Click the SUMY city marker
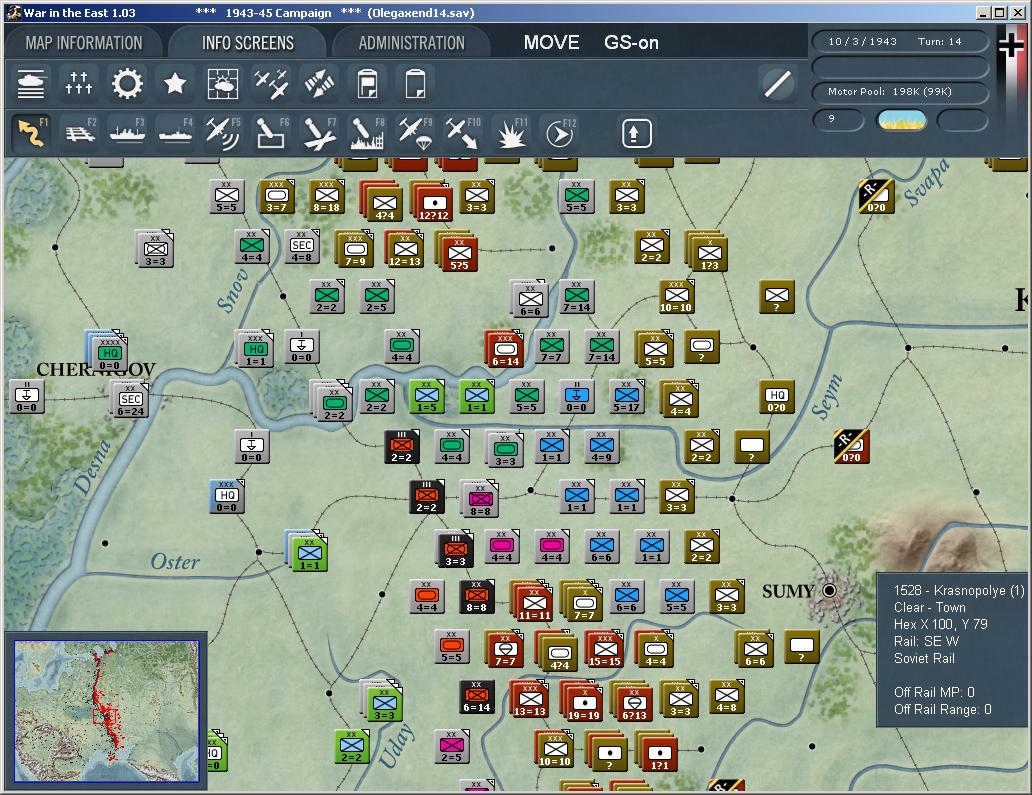 [830, 590]
